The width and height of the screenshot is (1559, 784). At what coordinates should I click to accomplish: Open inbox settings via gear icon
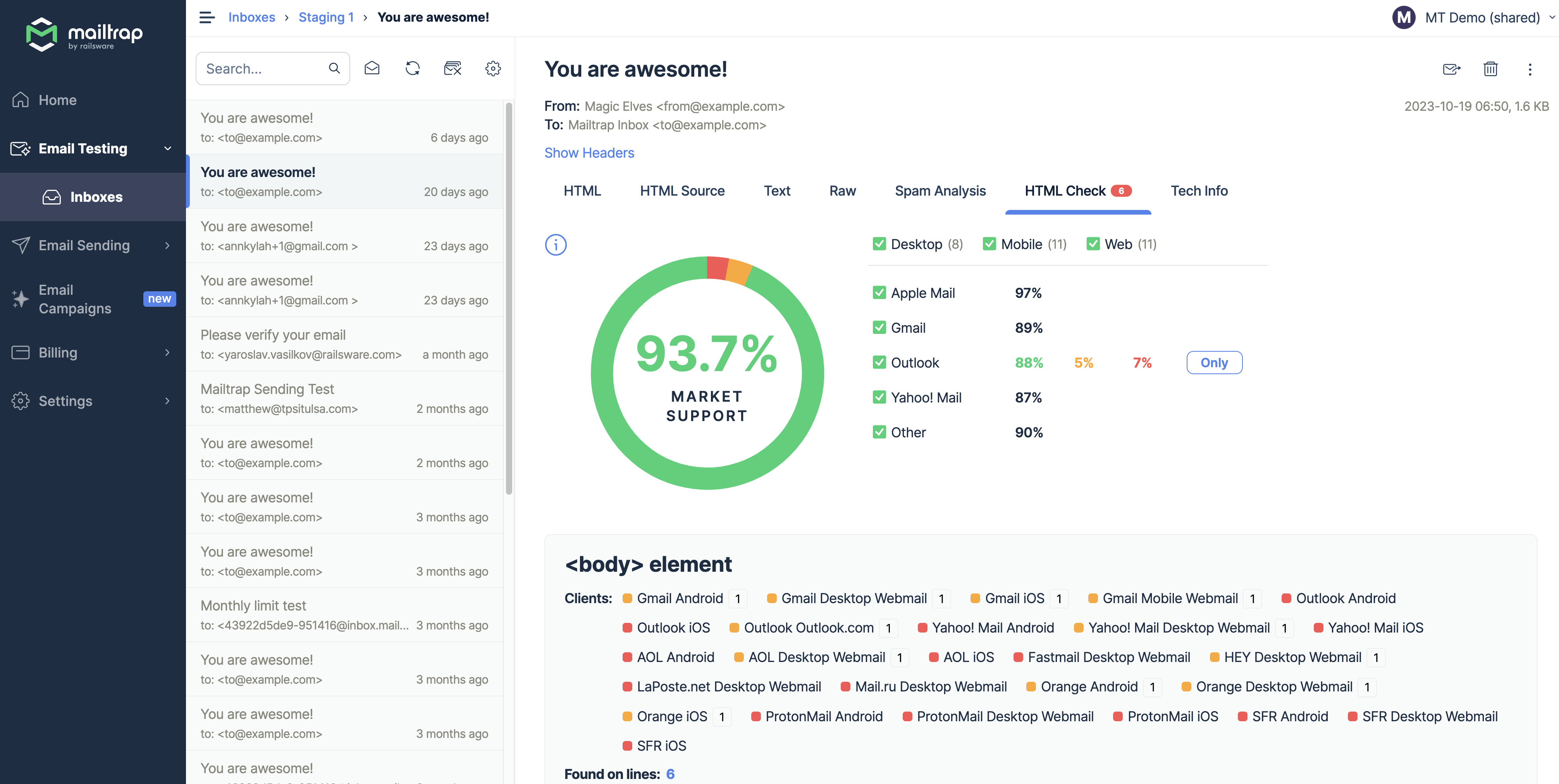click(493, 68)
